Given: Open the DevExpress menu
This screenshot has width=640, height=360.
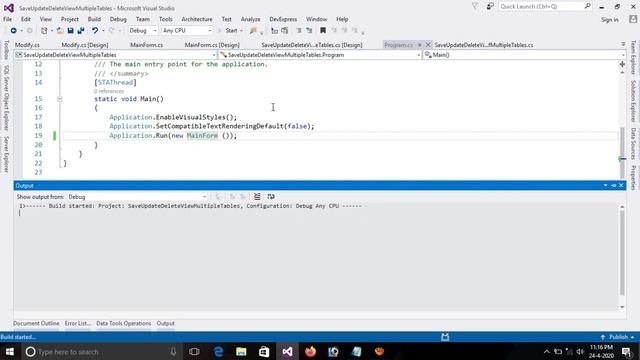Looking at the screenshot, I should click(x=283, y=19).
